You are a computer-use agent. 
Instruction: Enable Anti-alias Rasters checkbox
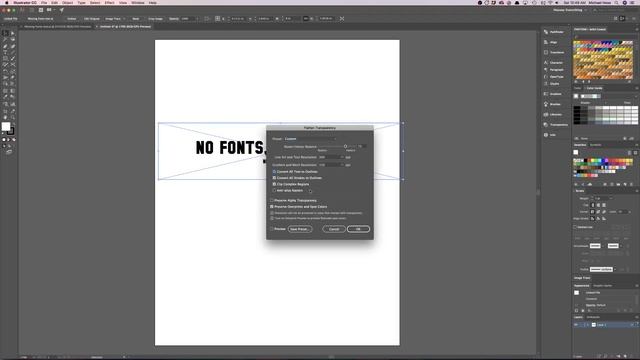pos(274,191)
